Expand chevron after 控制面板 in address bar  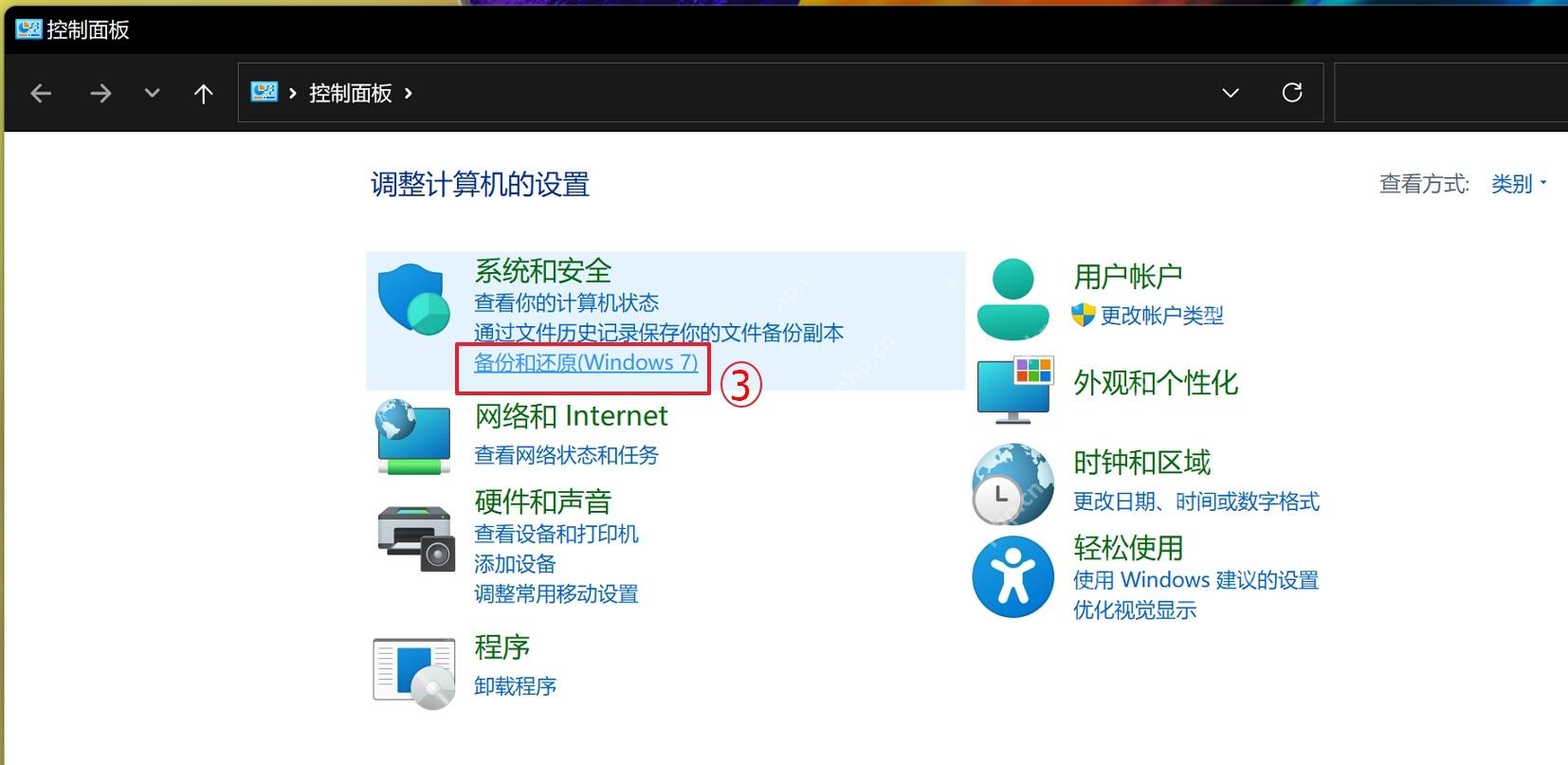(409, 93)
